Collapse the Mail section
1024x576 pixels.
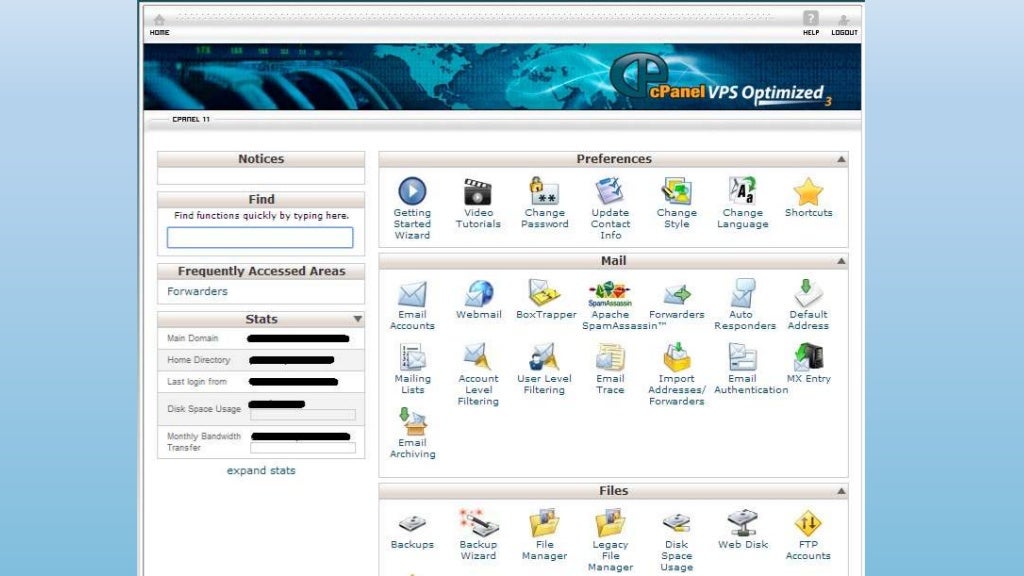841,261
